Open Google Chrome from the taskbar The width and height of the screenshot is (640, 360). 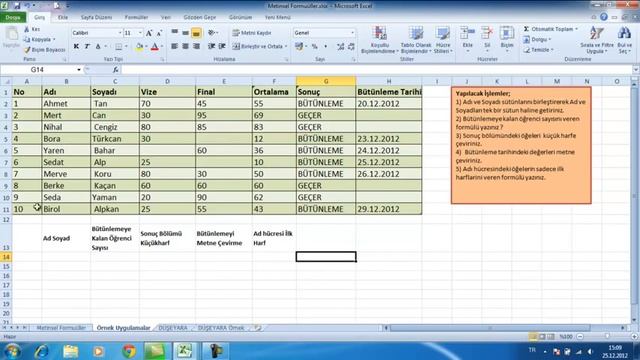(x=129, y=351)
